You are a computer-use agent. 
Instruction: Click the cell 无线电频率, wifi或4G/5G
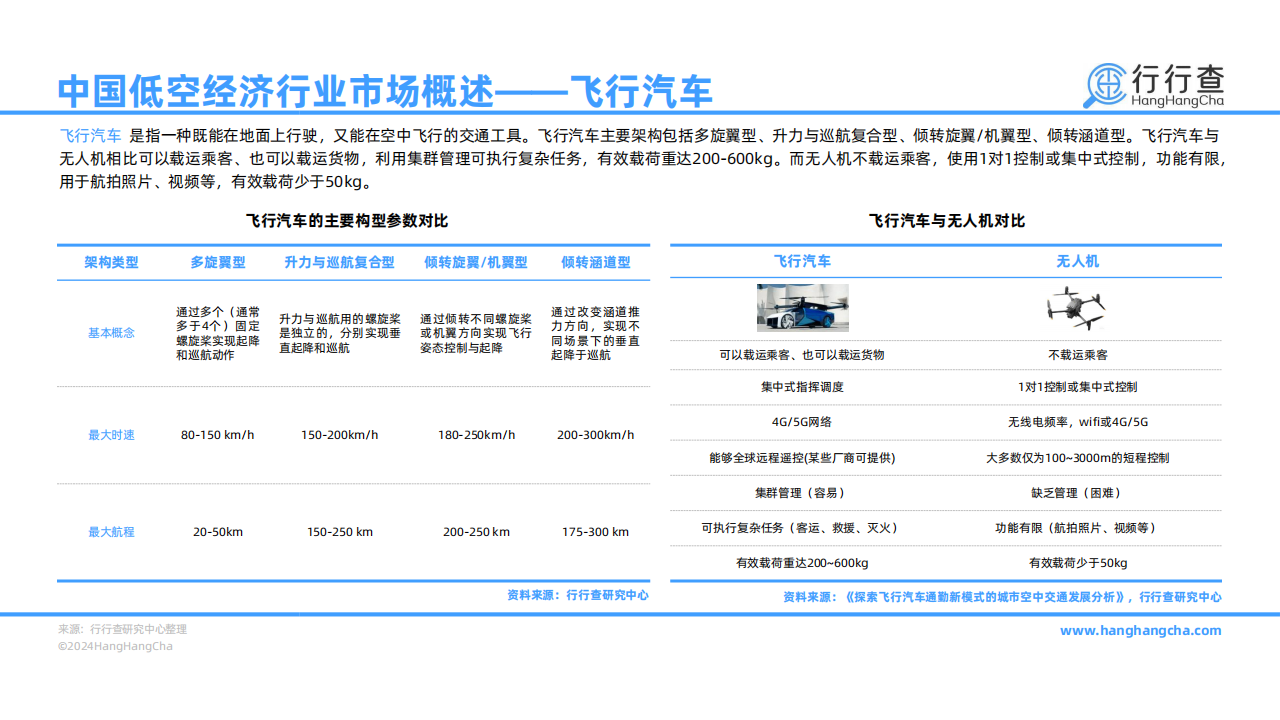click(1078, 422)
